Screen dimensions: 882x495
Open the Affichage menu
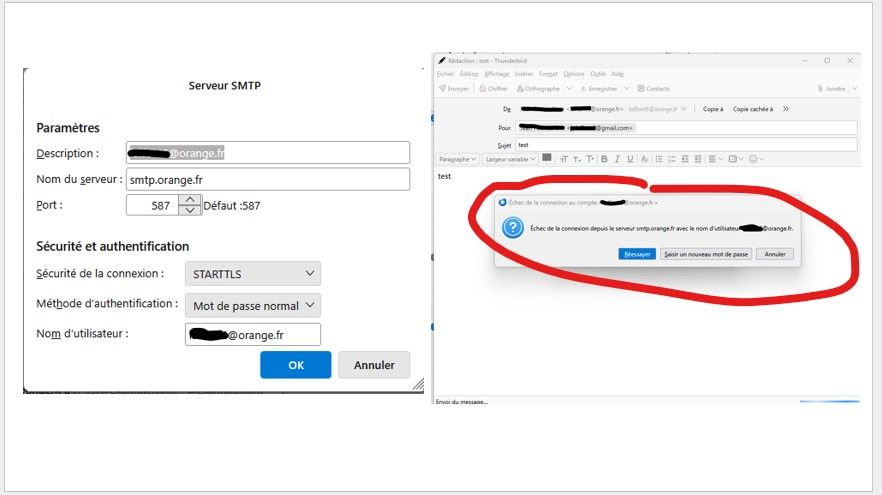(x=496, y=74)
